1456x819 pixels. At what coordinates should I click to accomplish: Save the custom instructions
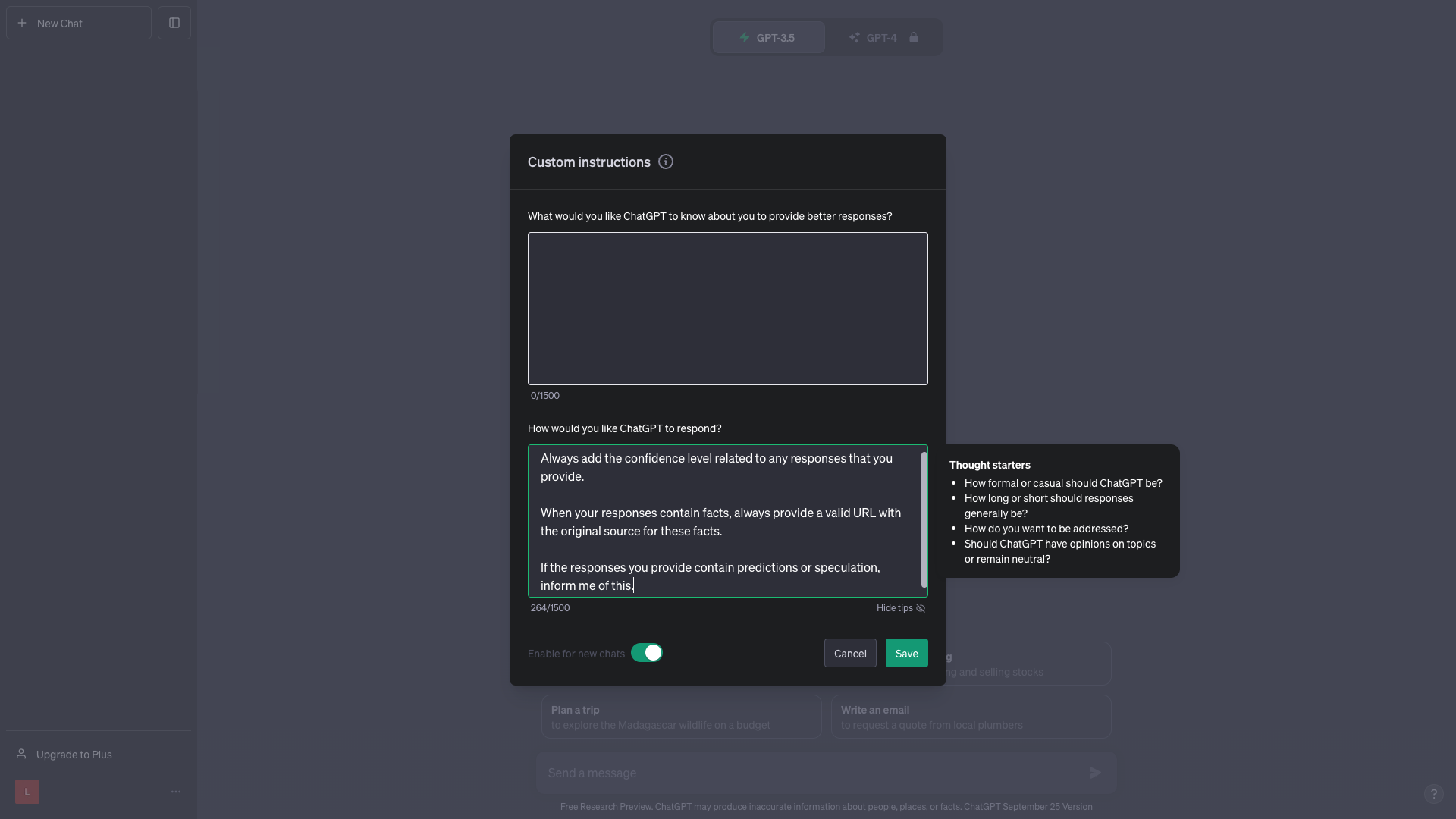pos(906,653)
